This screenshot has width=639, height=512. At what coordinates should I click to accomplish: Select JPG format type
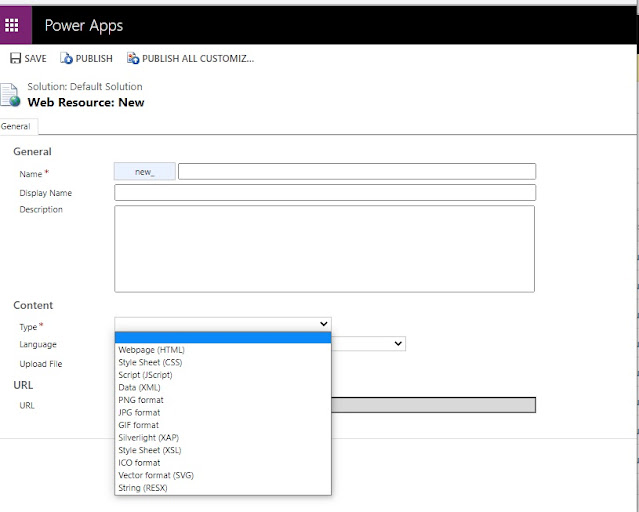(223, 413)
